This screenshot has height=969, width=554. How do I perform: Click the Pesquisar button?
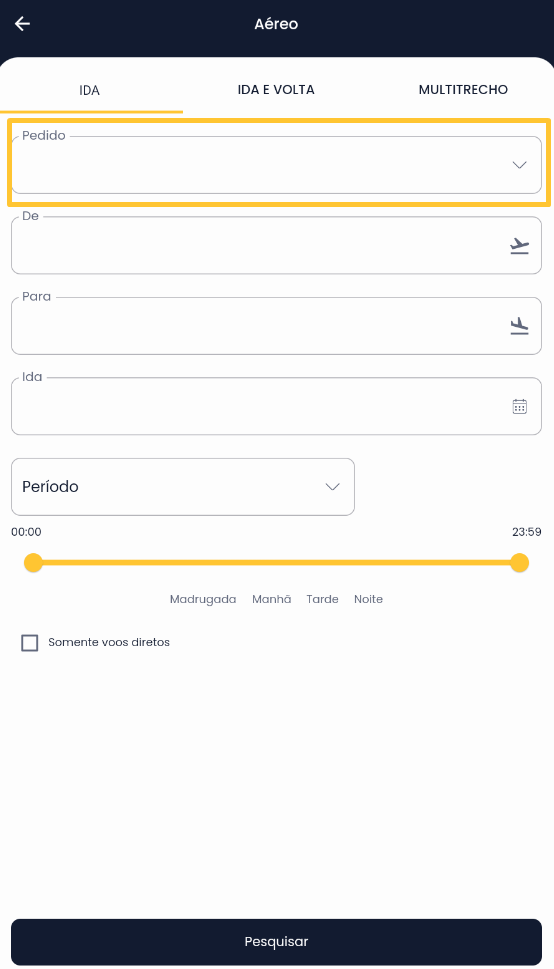(x=276, y=942)
